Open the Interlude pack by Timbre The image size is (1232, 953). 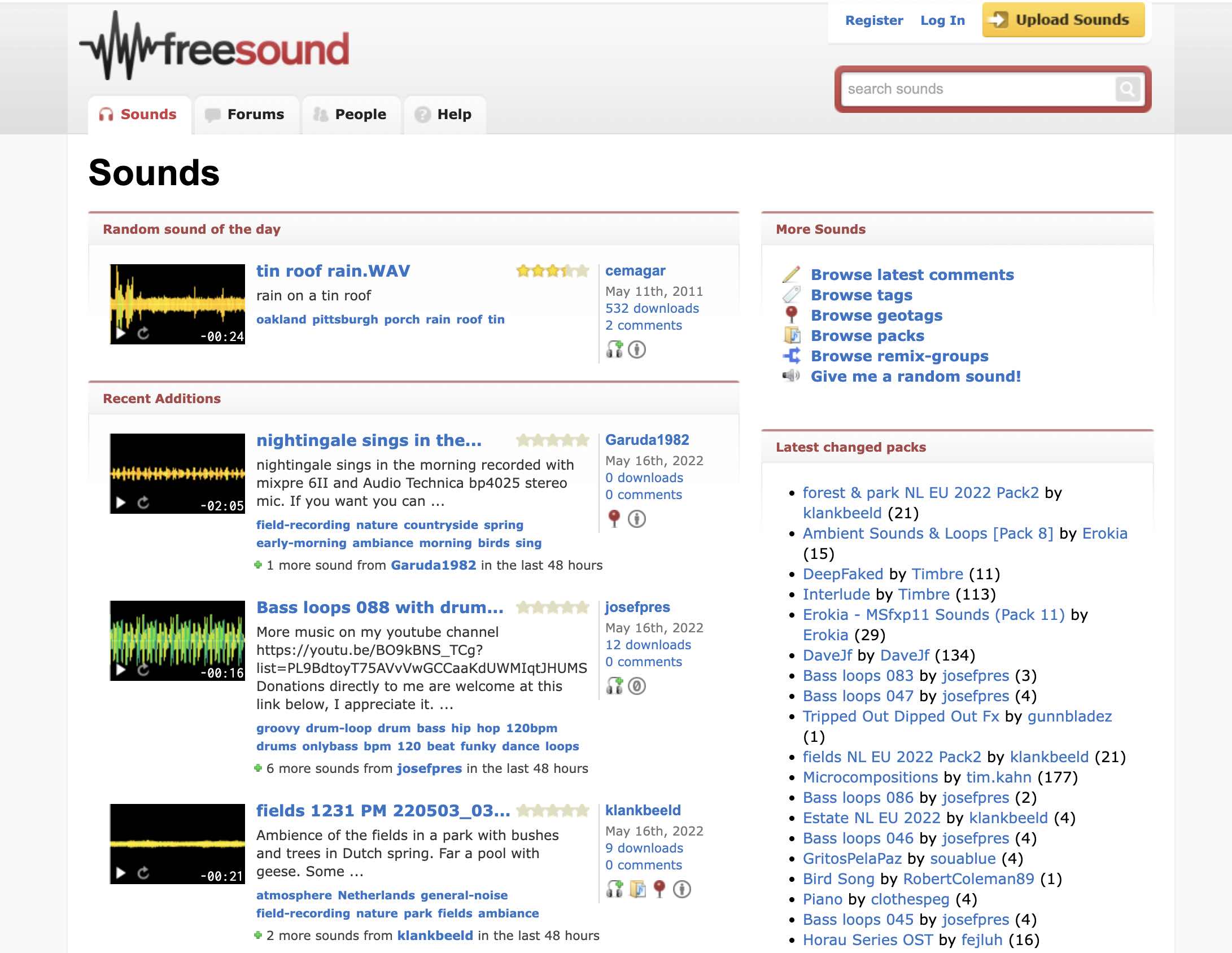pos(836,594)
